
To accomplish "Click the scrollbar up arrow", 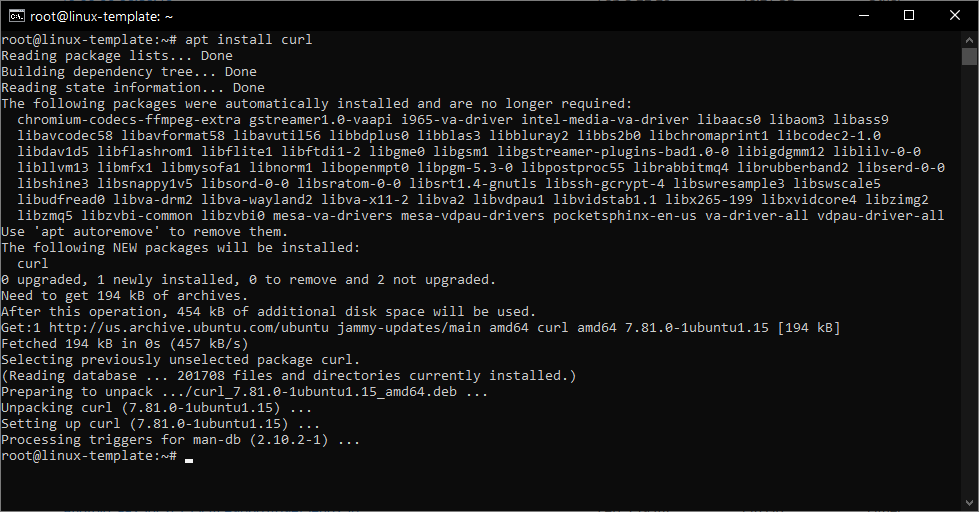I will [969, 38].
